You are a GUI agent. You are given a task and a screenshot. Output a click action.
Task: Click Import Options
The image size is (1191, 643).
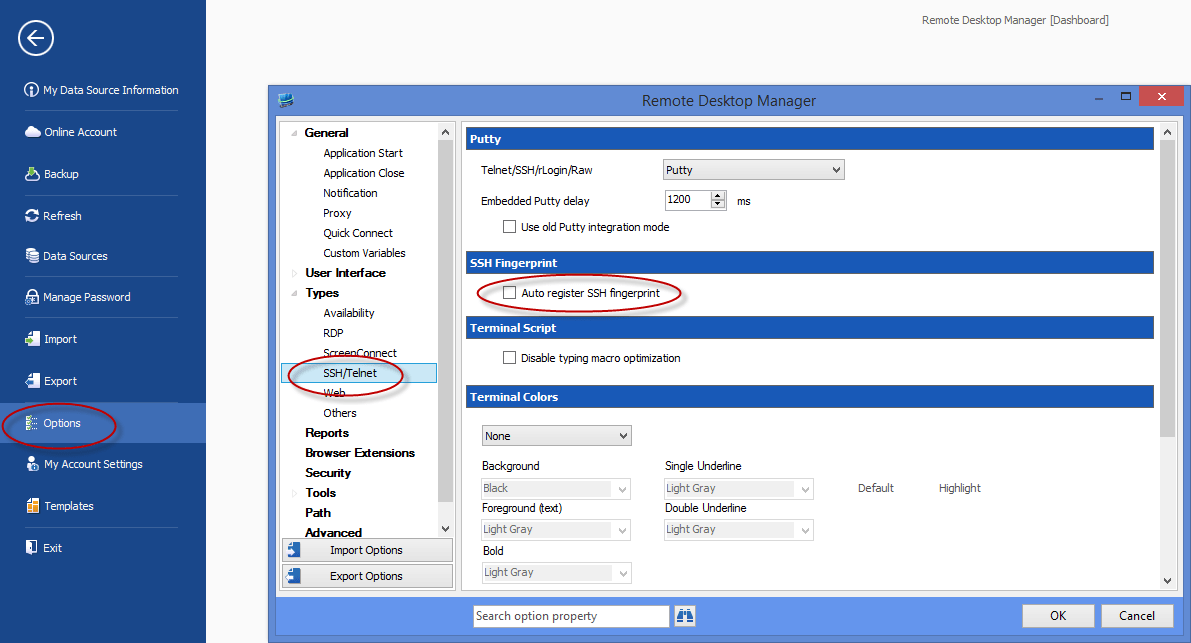coord(367,549)
